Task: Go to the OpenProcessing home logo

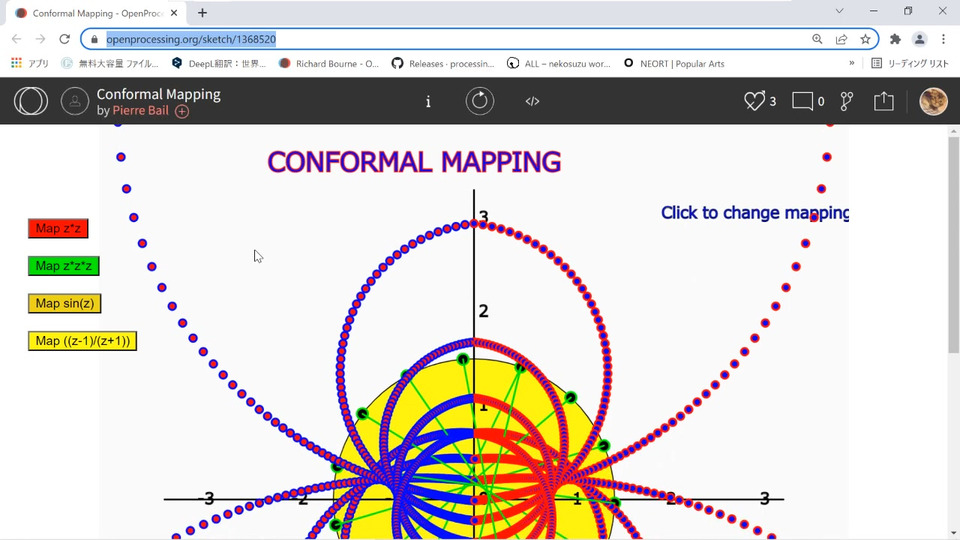Action: pyautogui.click(x=31, y=101)
